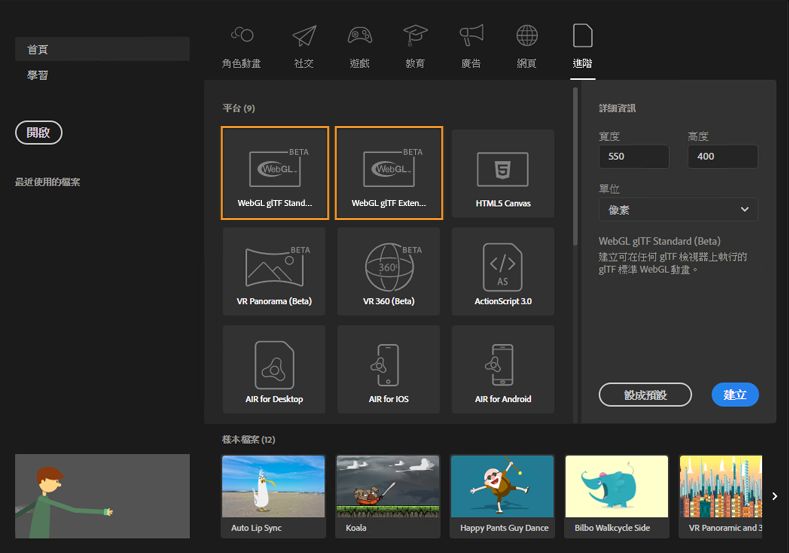Viewport: 789px width, 553px height.
Task: Open the Auto Lip Sync sample file
Action: click(273, 497)
